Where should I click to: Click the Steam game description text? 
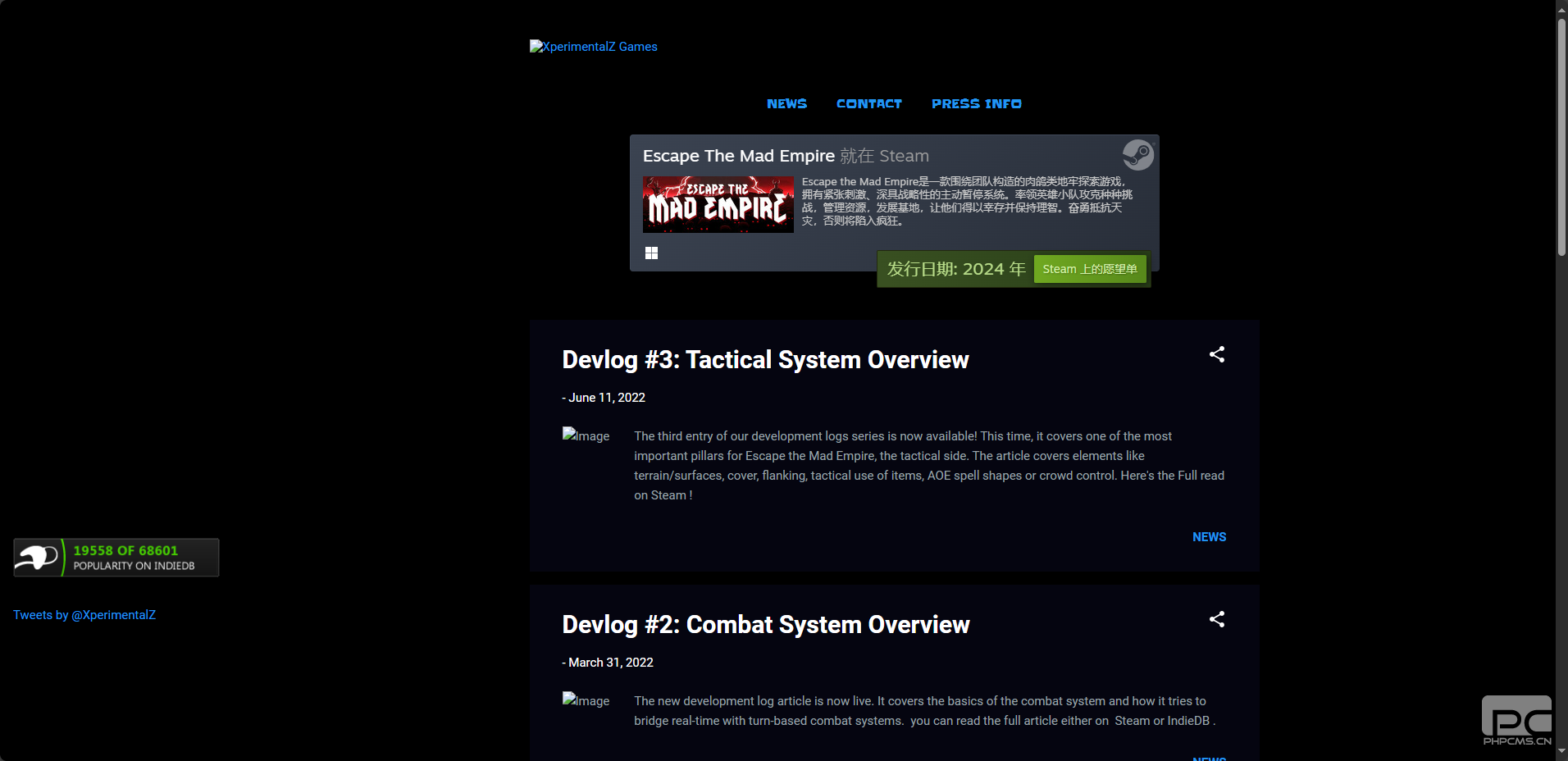968,202
